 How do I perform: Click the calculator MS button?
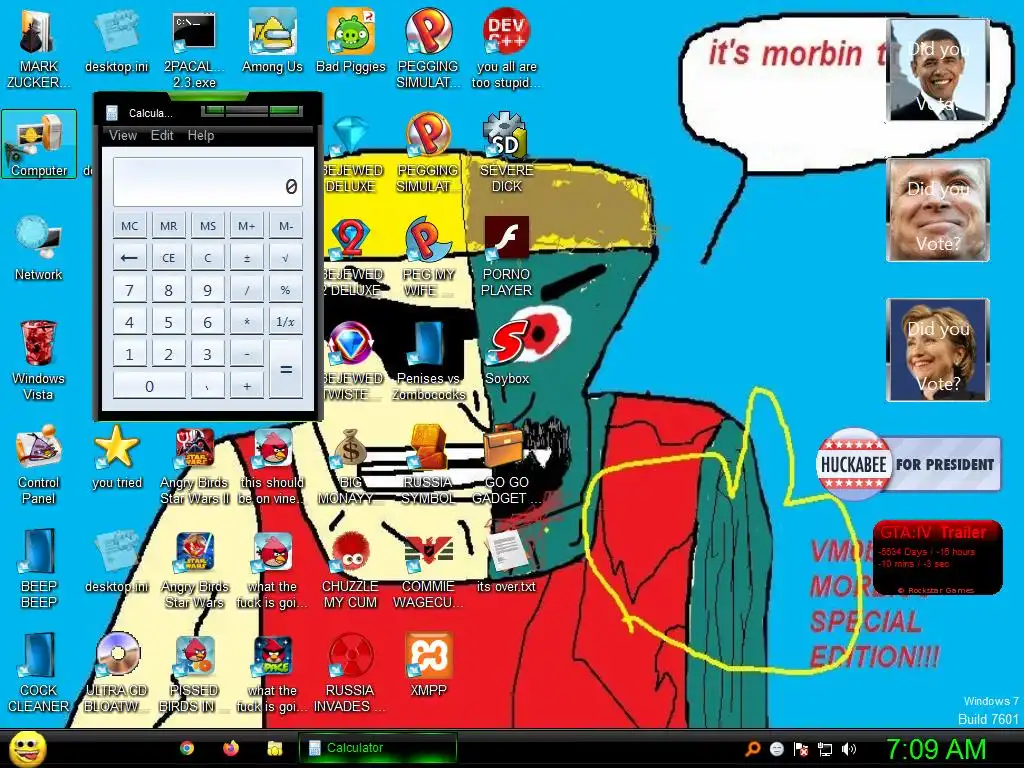[208, 226]
